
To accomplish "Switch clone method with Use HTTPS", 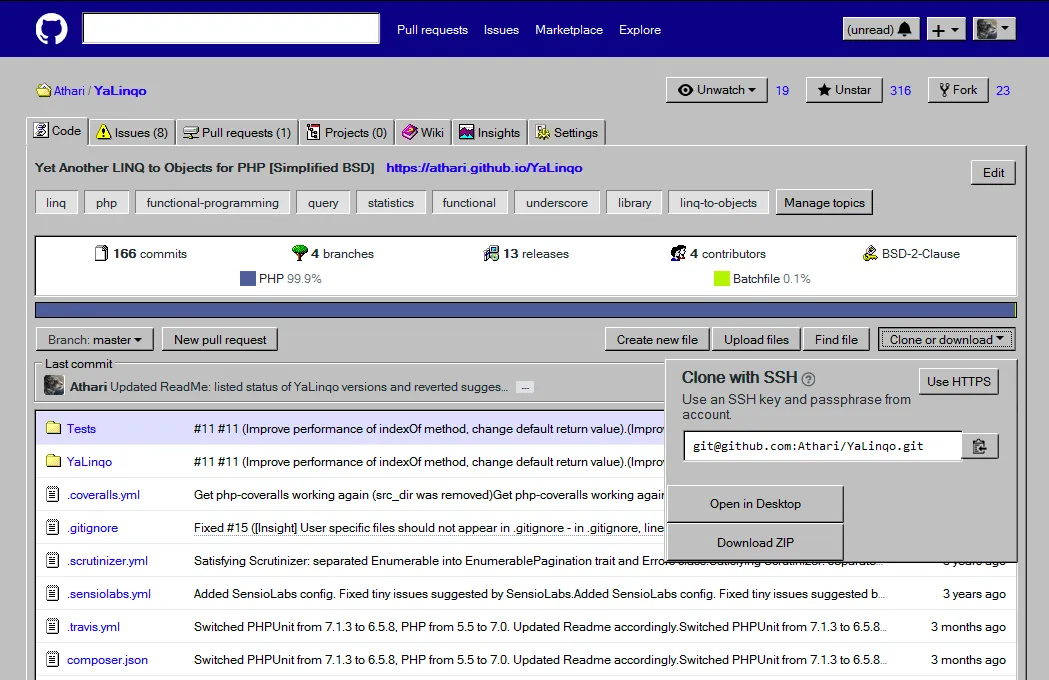I will point(959,381).
